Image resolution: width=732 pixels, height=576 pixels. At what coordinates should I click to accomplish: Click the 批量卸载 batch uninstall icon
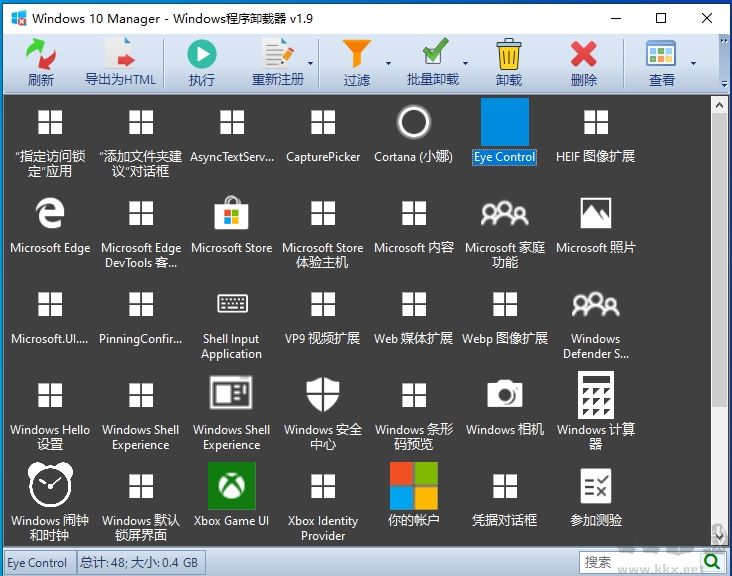coord(433,52)
